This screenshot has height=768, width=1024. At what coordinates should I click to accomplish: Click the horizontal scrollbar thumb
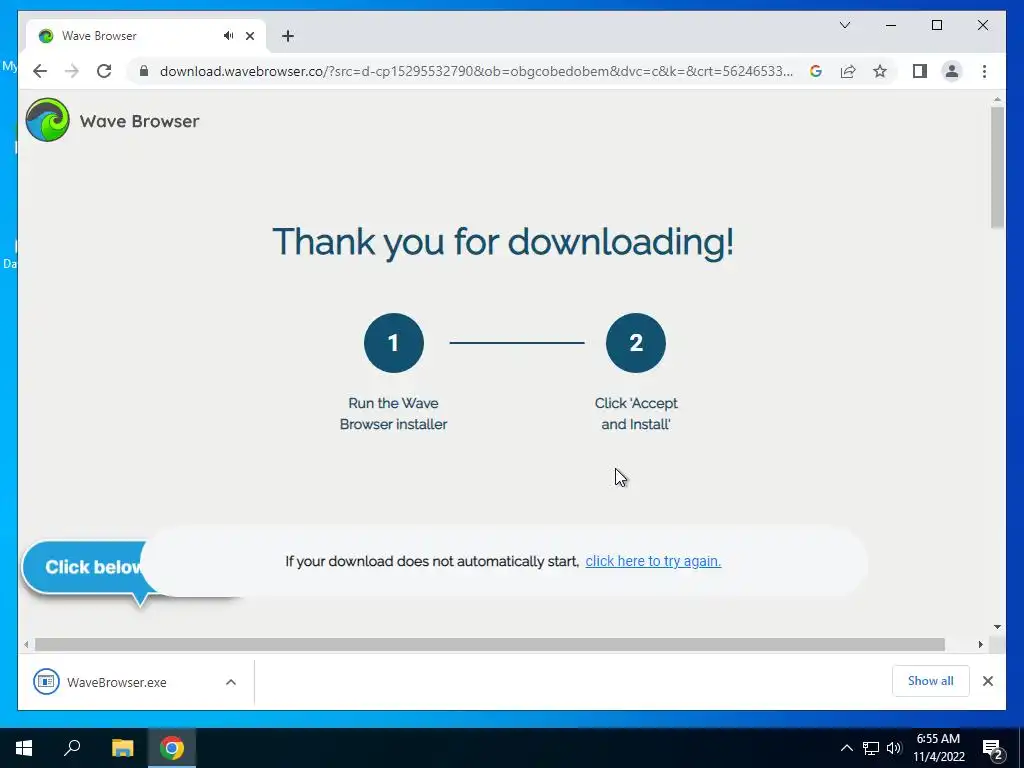(x=490, y=645)
